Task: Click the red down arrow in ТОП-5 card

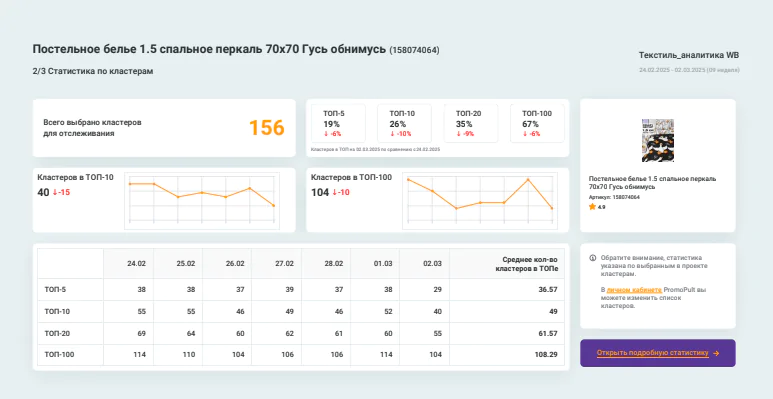Action: [x=326, y=134]
